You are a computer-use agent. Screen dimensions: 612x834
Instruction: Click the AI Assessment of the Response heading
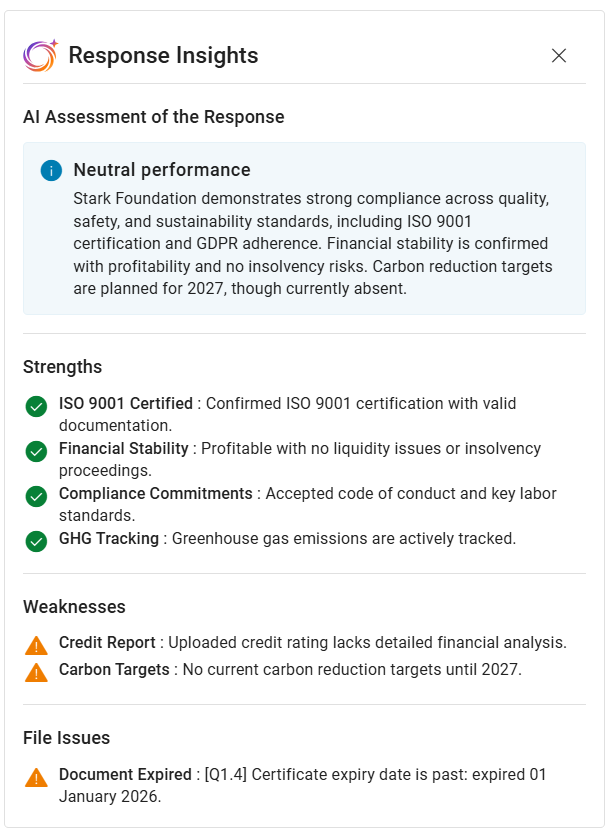tap(154, 117)
